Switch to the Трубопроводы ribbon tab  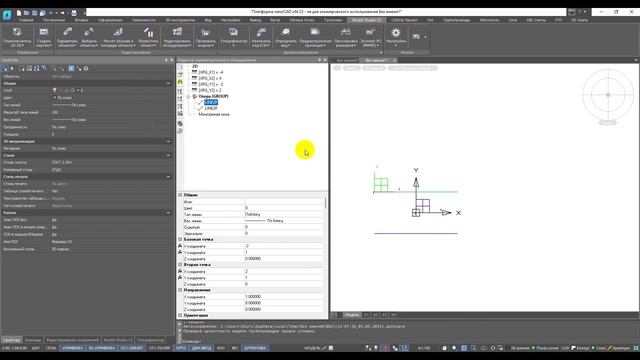[456, 20]
